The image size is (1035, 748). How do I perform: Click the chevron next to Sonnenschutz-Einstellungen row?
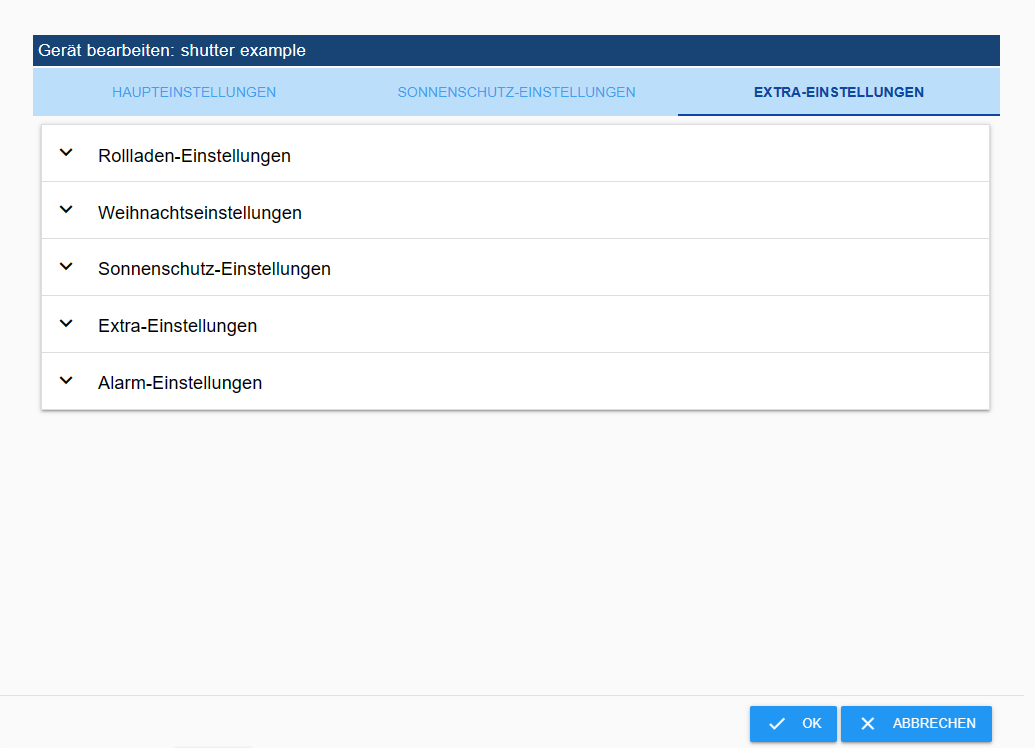pos(66,267)
